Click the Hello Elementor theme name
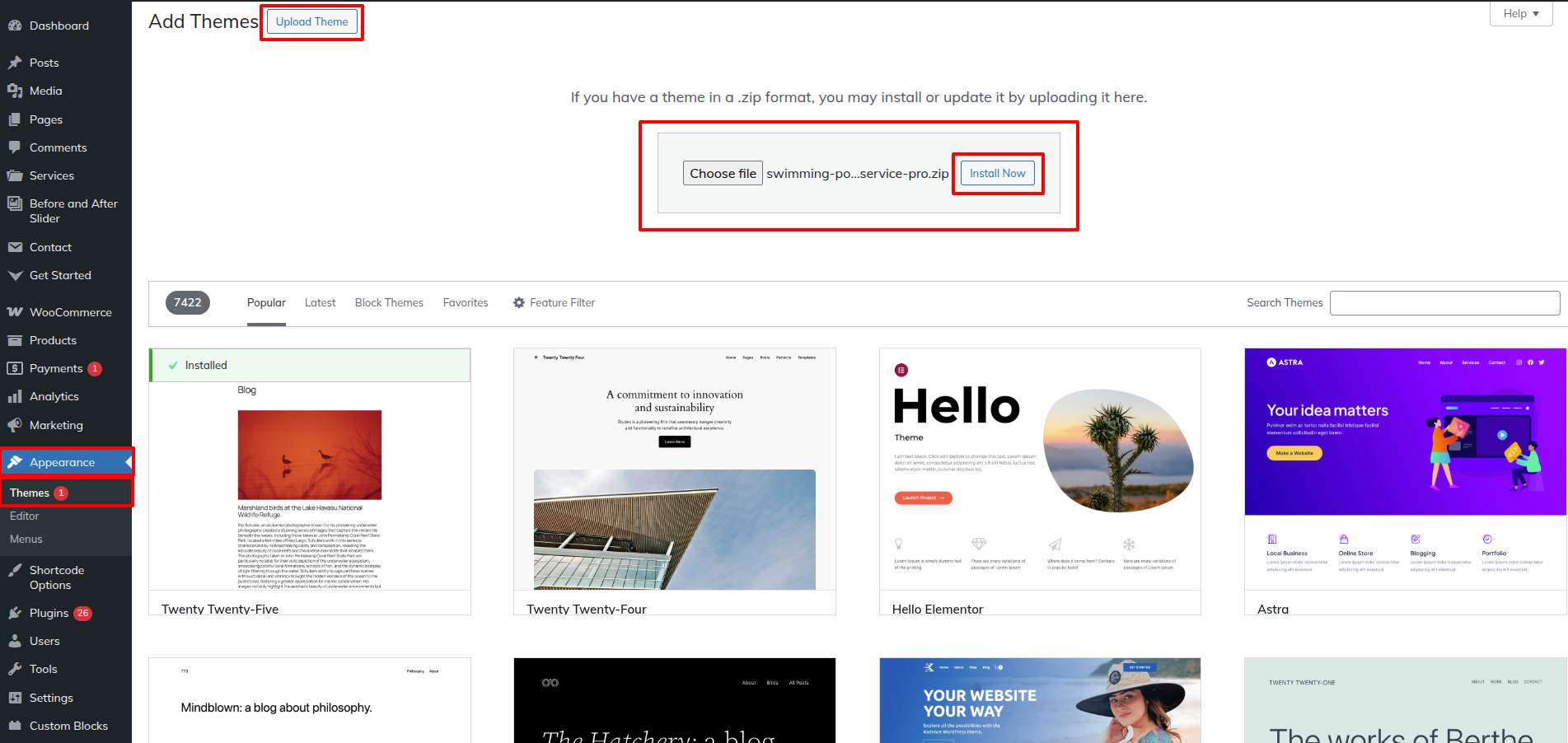1568x743 pixels. [x=938, y=609]
